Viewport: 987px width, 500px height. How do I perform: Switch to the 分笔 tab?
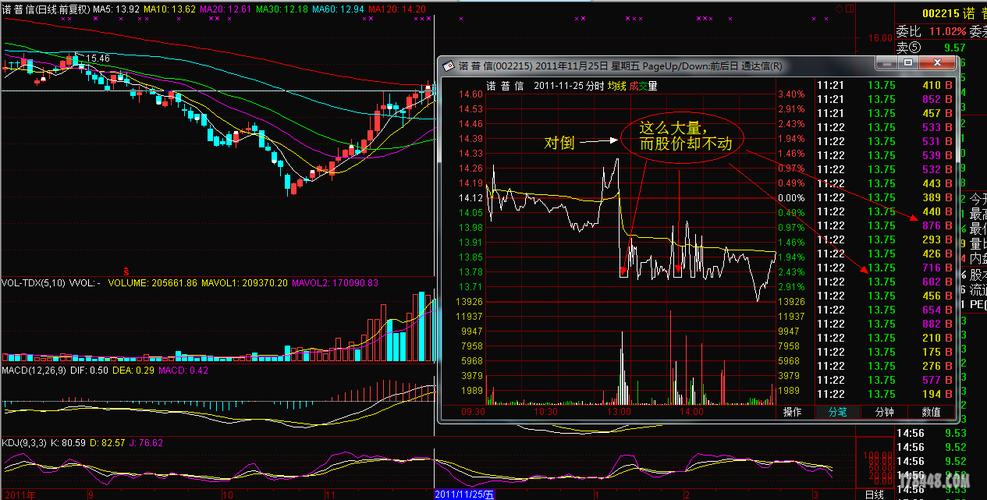[837, 412]
